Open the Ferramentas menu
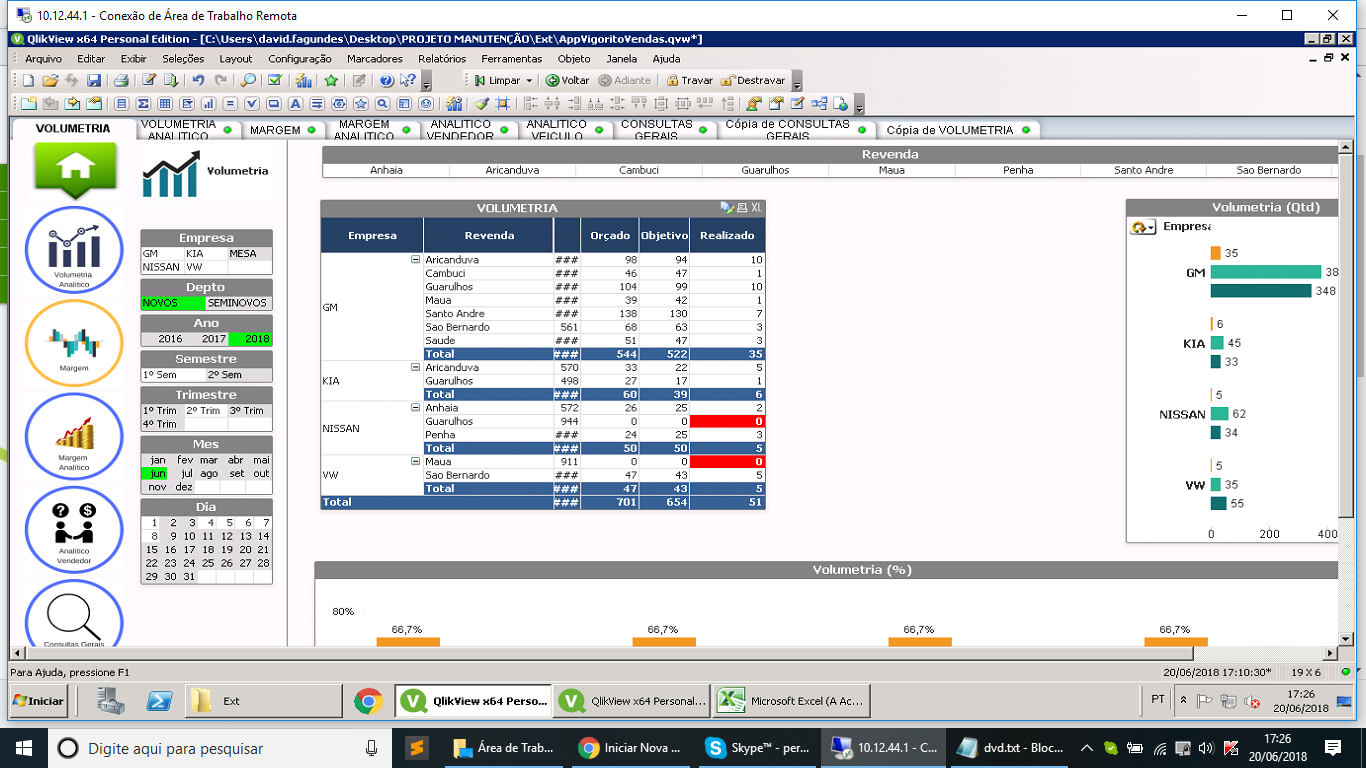The image size is (1366, 768). [511, 59]
